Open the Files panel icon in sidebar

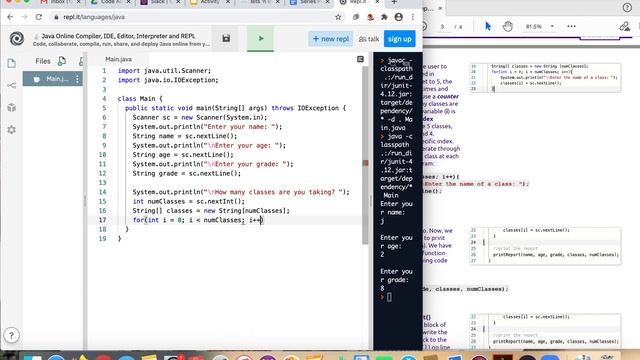click(11, 63)
